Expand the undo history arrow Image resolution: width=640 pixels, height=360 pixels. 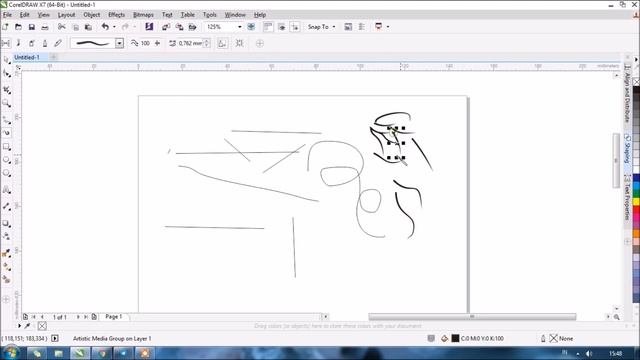click(114, 27)
